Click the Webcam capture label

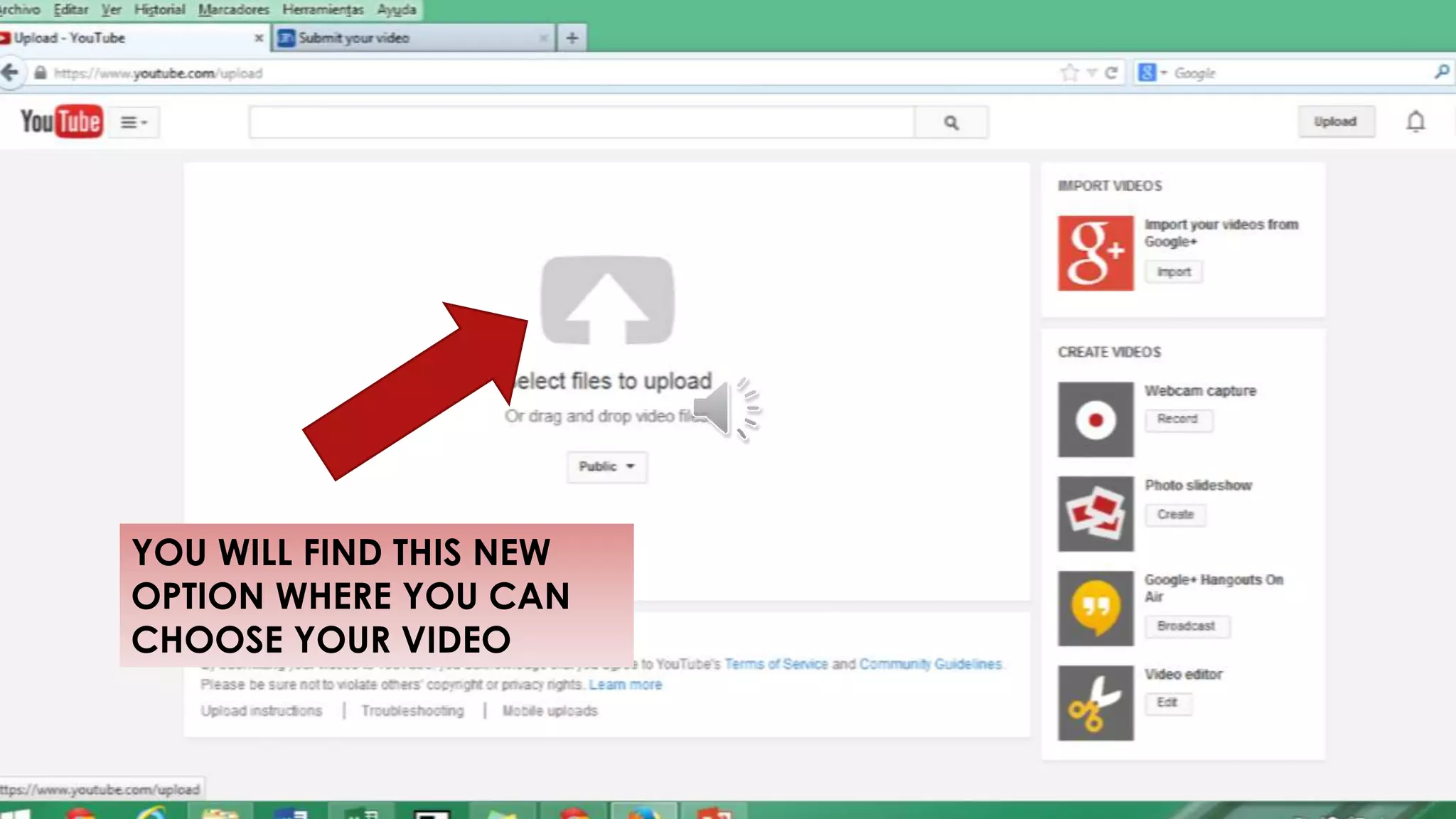point(1200,391)
